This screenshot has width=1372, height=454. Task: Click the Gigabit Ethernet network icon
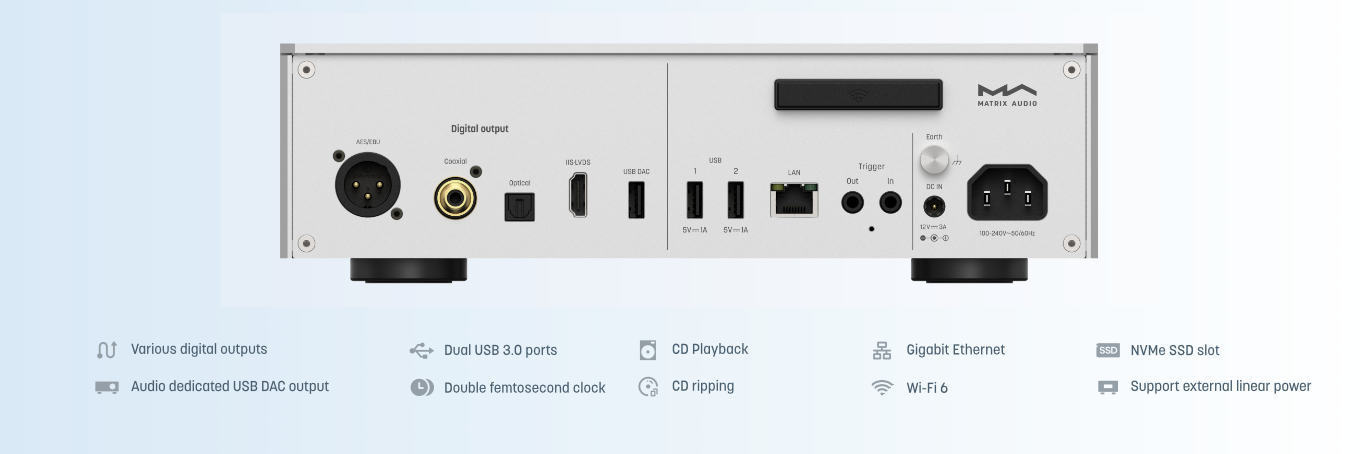click(x=880, y=350)
